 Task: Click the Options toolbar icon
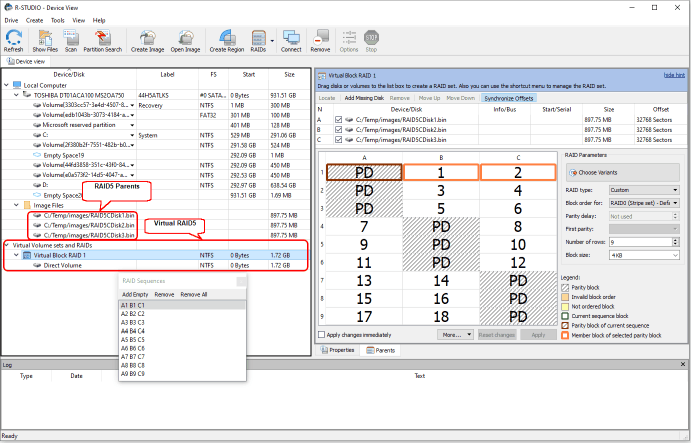pyautogui.click(x=349, y=41)
